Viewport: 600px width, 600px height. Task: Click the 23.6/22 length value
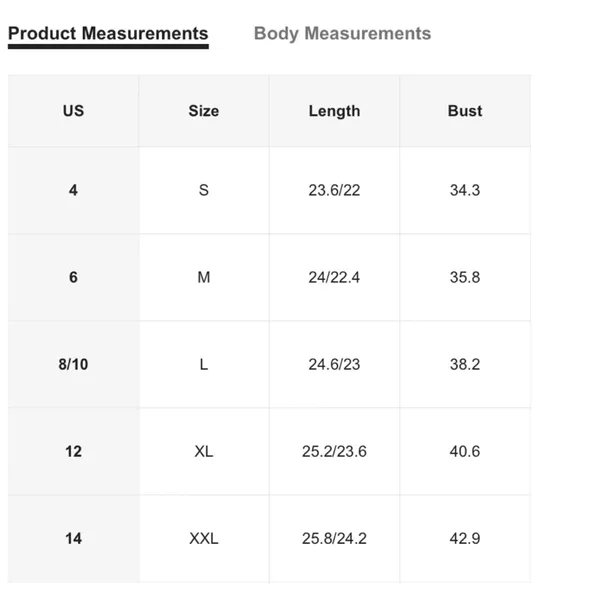(x=334, y=190)
